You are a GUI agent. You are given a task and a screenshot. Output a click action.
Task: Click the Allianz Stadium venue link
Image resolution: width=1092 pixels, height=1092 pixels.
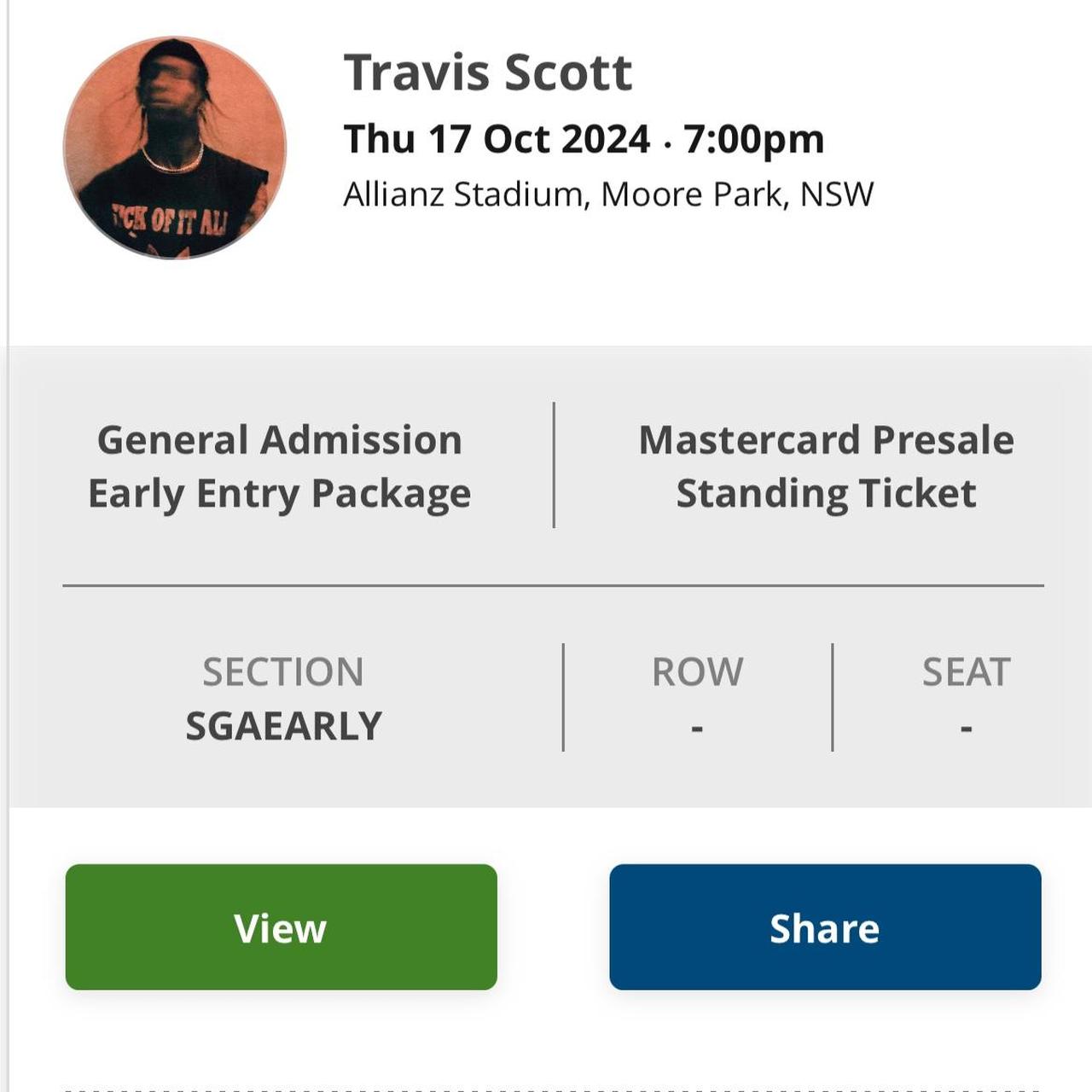pos(461,195)
